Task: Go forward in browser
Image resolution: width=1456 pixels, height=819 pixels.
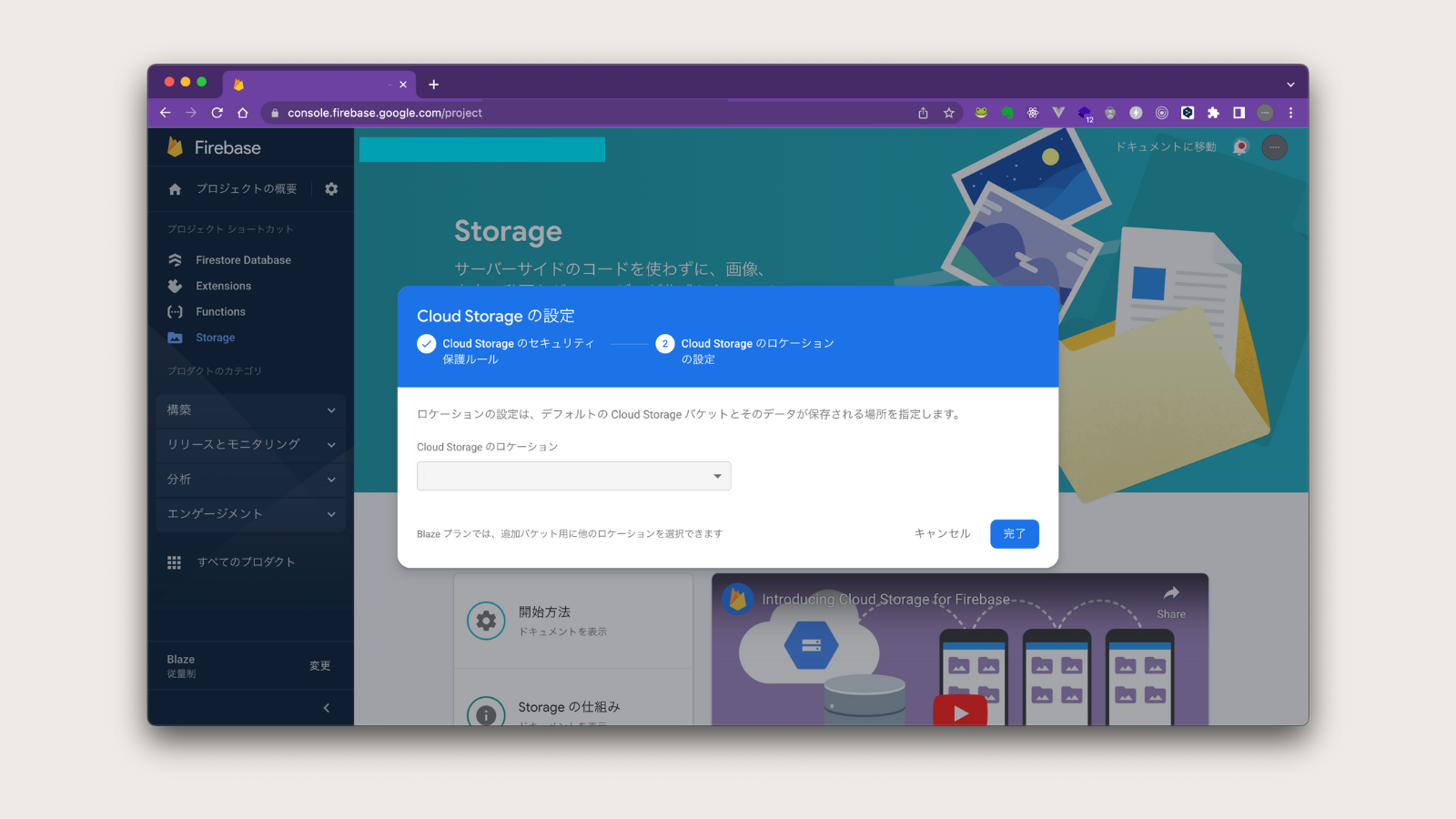Action: click(x=191, y=113)
